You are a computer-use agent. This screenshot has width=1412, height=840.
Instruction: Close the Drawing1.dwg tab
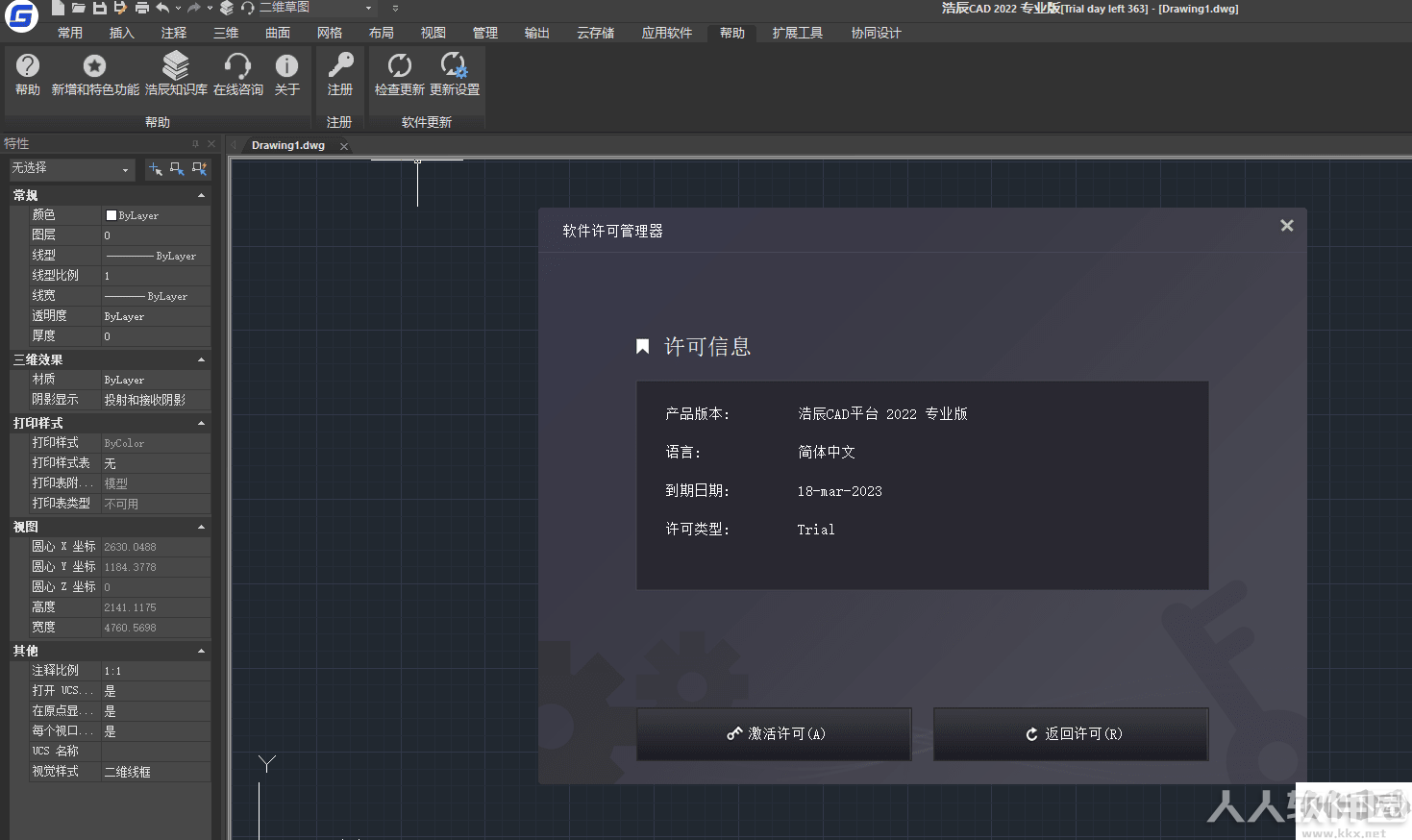(344, 147)
